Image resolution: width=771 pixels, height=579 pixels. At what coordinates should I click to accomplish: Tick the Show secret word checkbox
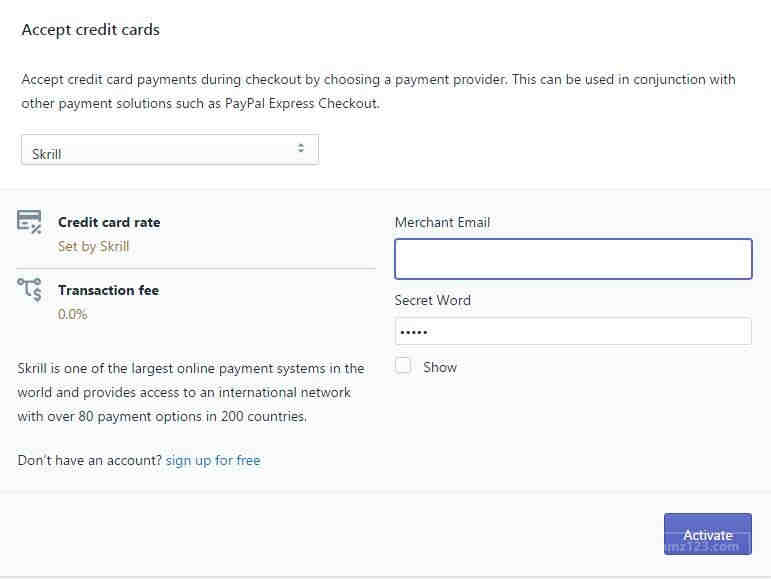403,366
